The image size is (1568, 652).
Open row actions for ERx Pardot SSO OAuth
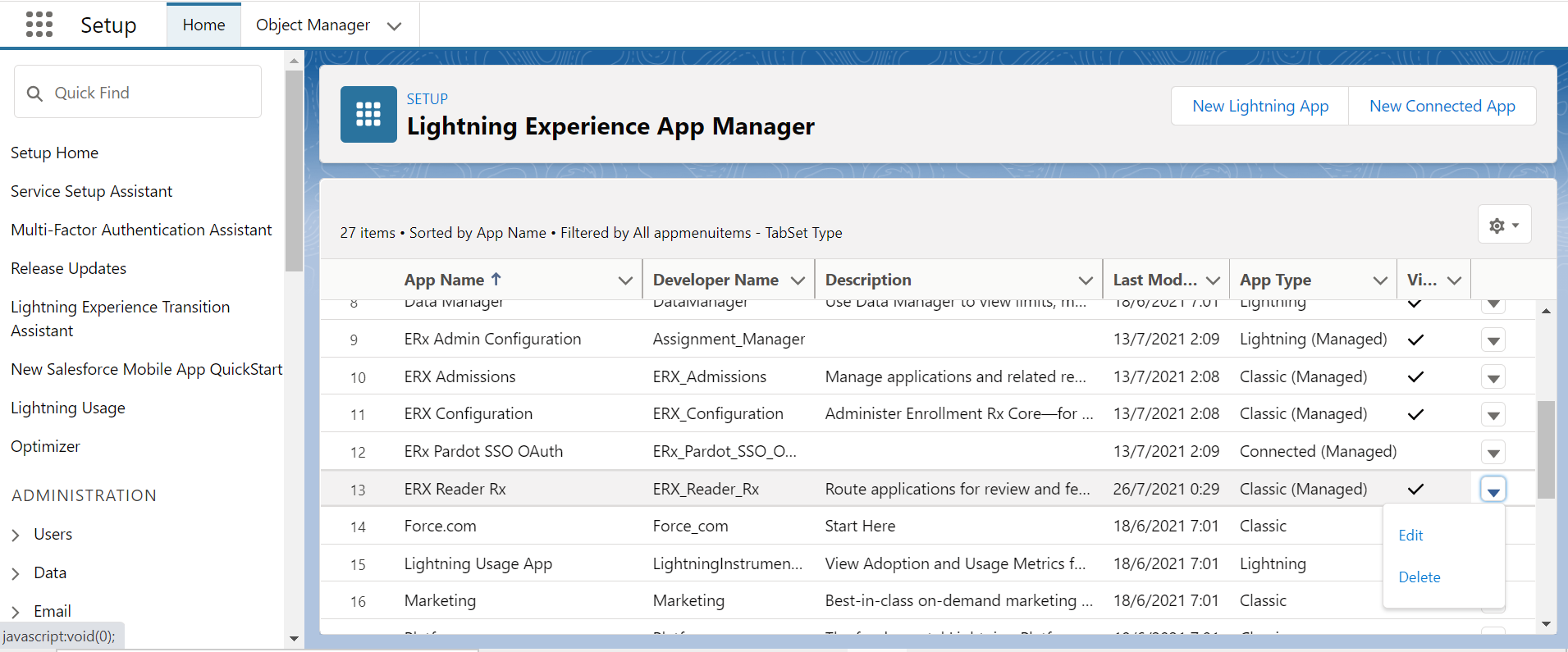point(1493,453)
